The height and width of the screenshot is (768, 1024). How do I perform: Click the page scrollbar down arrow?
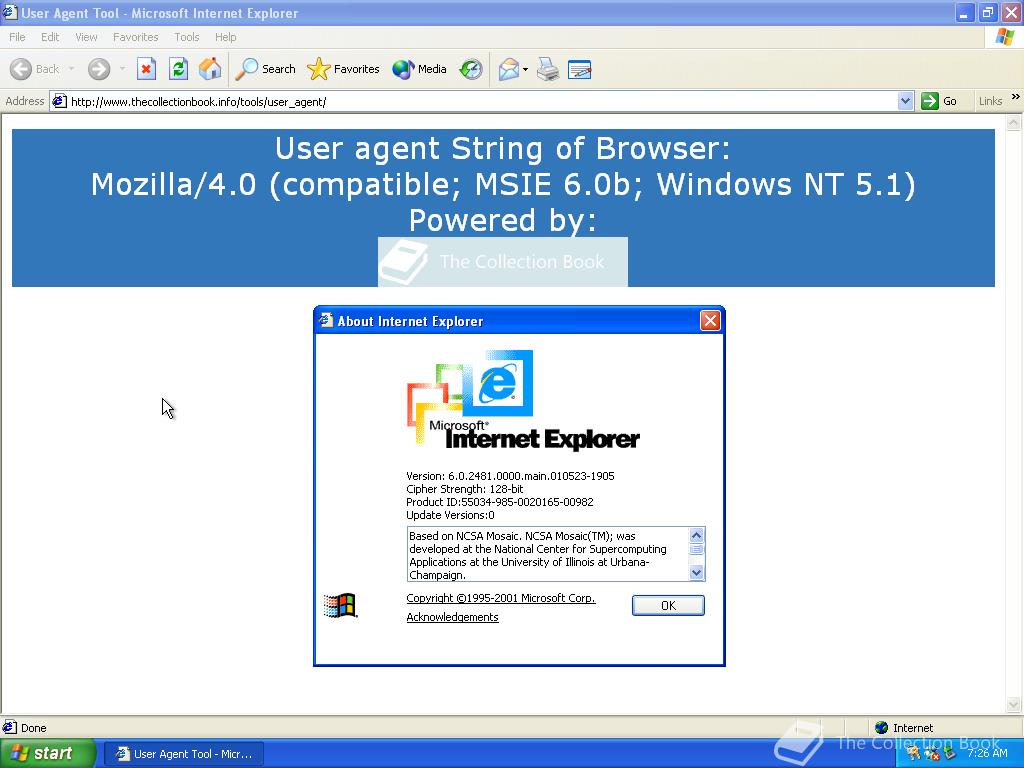coord(1014,704)
